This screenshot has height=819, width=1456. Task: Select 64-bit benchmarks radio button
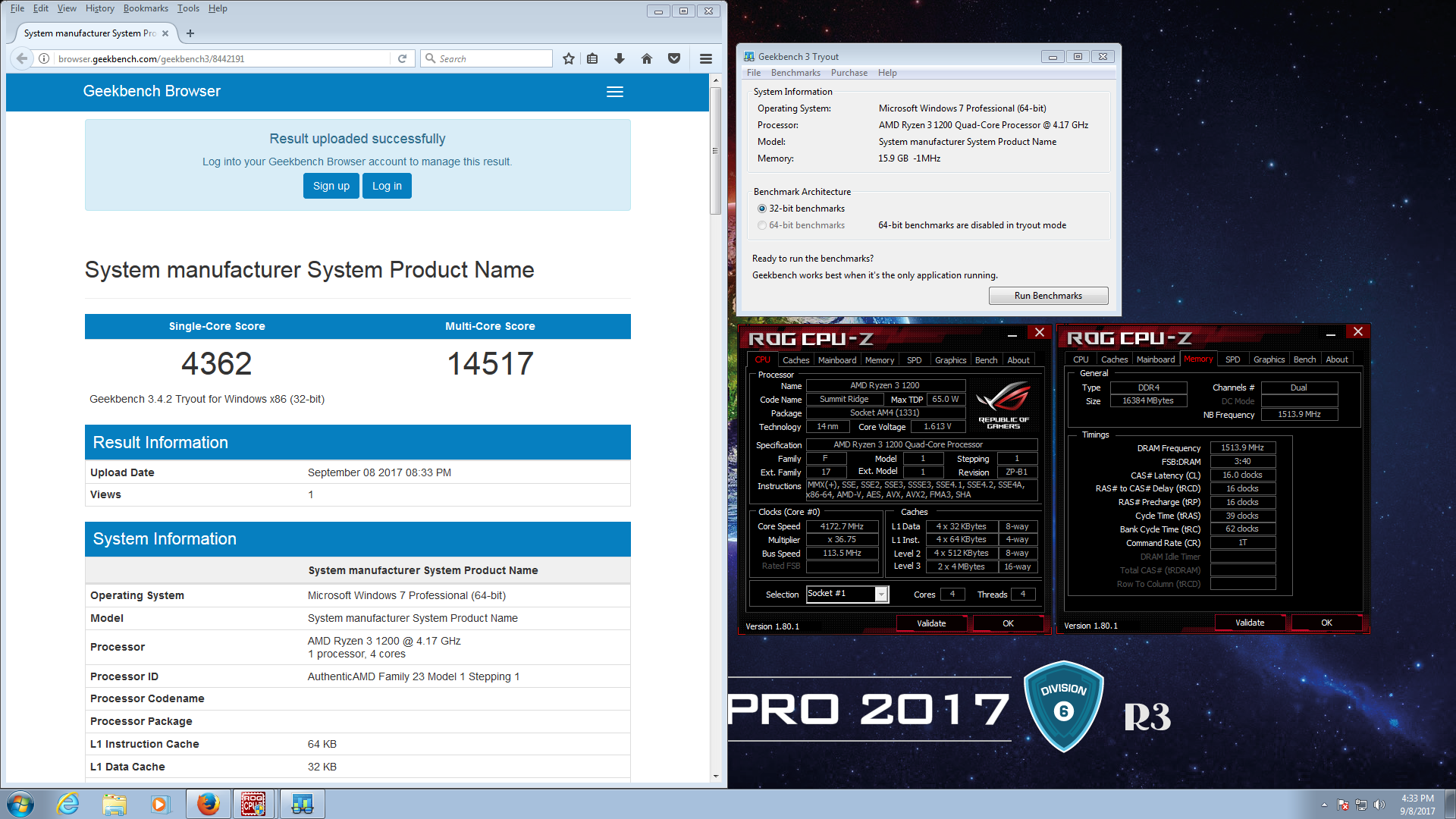pyautogui.click(x=762, y=225)
